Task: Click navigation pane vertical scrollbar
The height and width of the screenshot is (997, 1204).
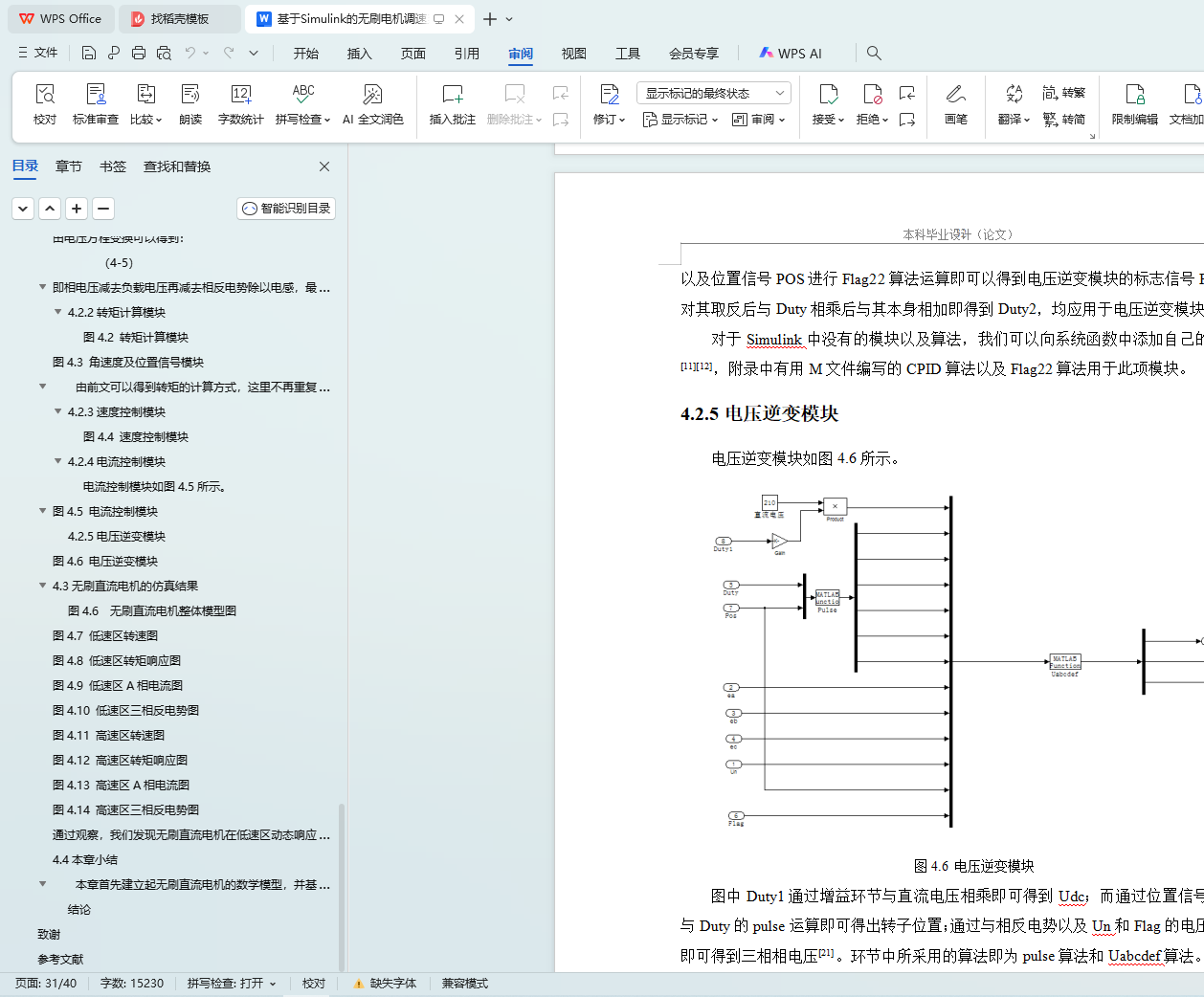Action: coord(342,888)
